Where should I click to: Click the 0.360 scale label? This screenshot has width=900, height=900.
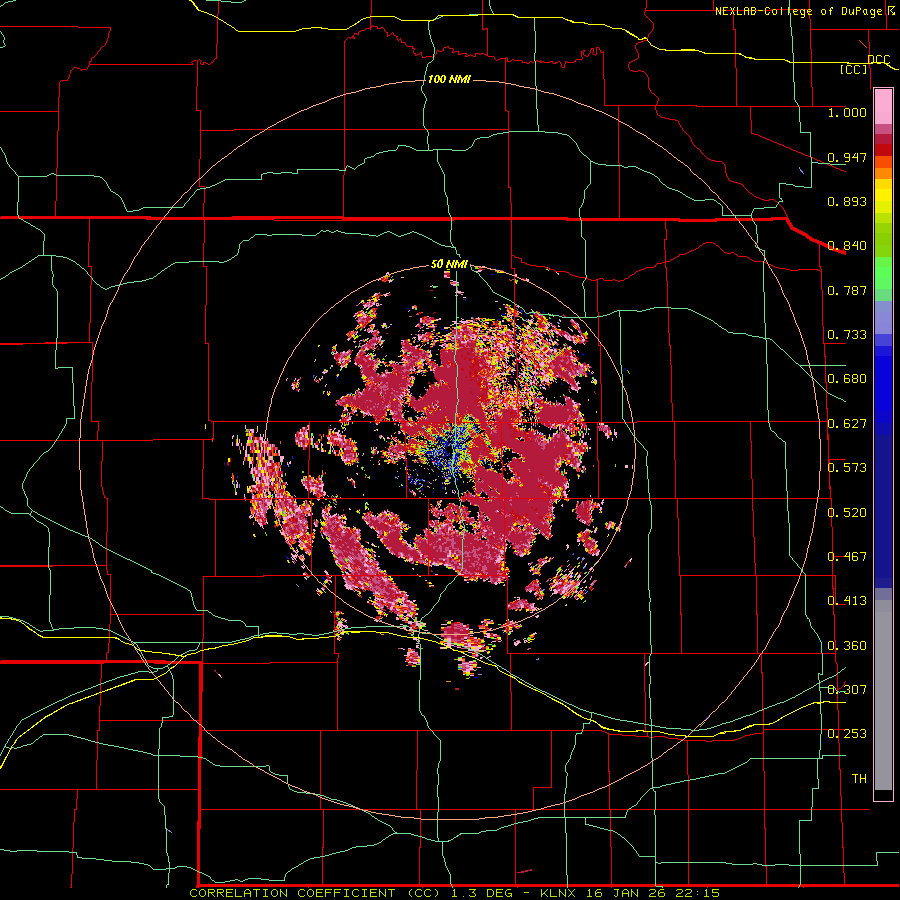pos(847,646)
